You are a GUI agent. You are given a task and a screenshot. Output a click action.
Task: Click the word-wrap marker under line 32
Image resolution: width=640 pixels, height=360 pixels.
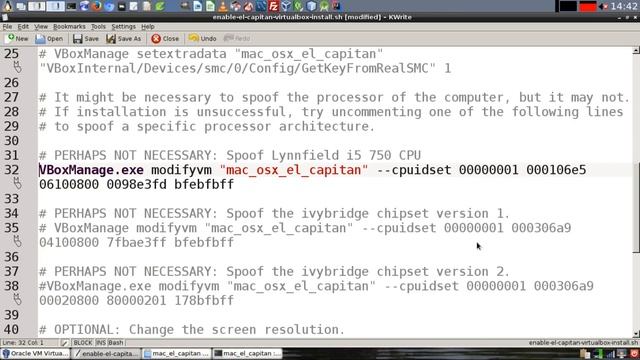(x=17, y=183)
